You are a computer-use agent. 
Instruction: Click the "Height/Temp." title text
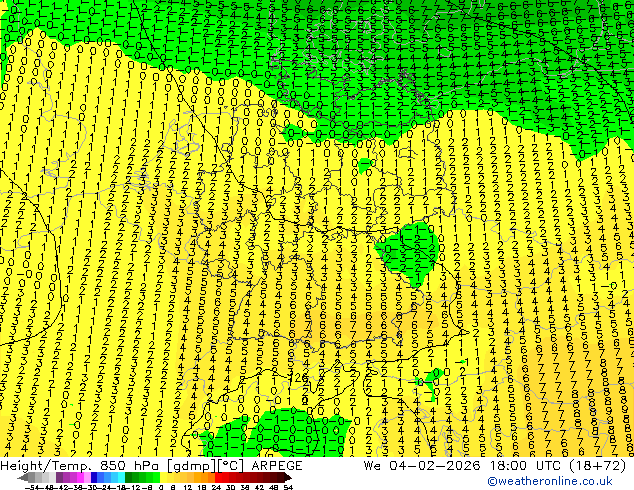click(46, 466)
